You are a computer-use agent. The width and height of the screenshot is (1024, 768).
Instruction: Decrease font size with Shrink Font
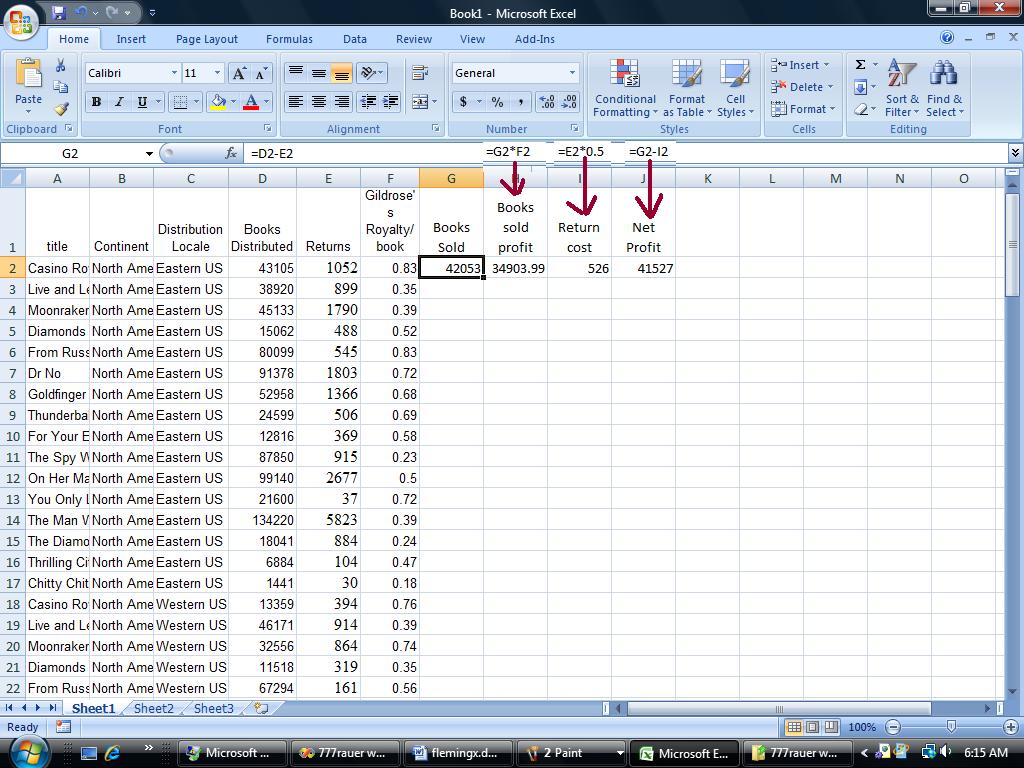[x=261, y=73]
